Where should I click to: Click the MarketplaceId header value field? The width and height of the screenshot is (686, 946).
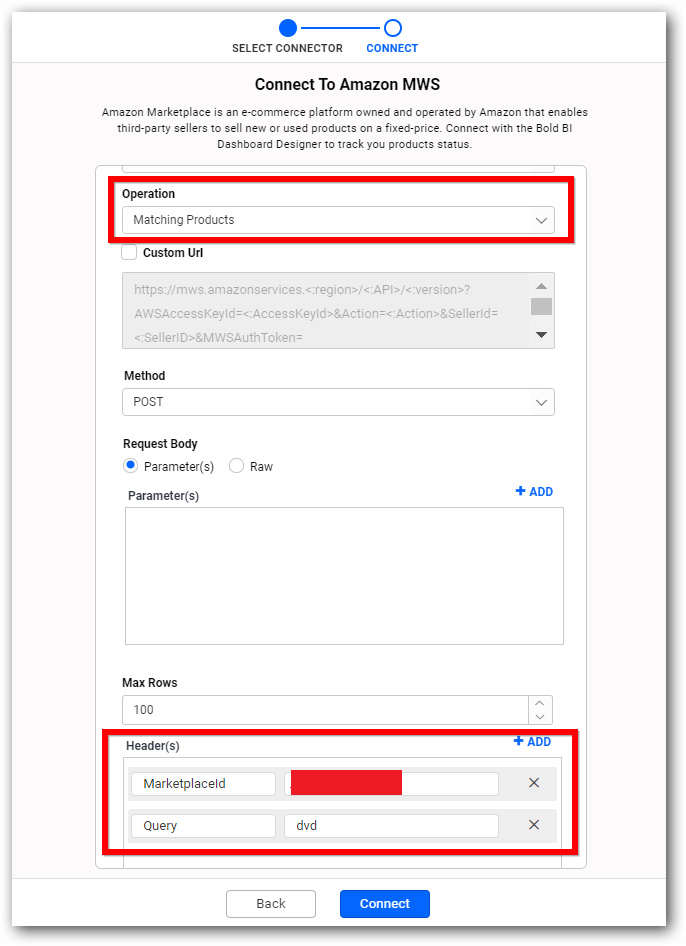(x=392, y=784)
